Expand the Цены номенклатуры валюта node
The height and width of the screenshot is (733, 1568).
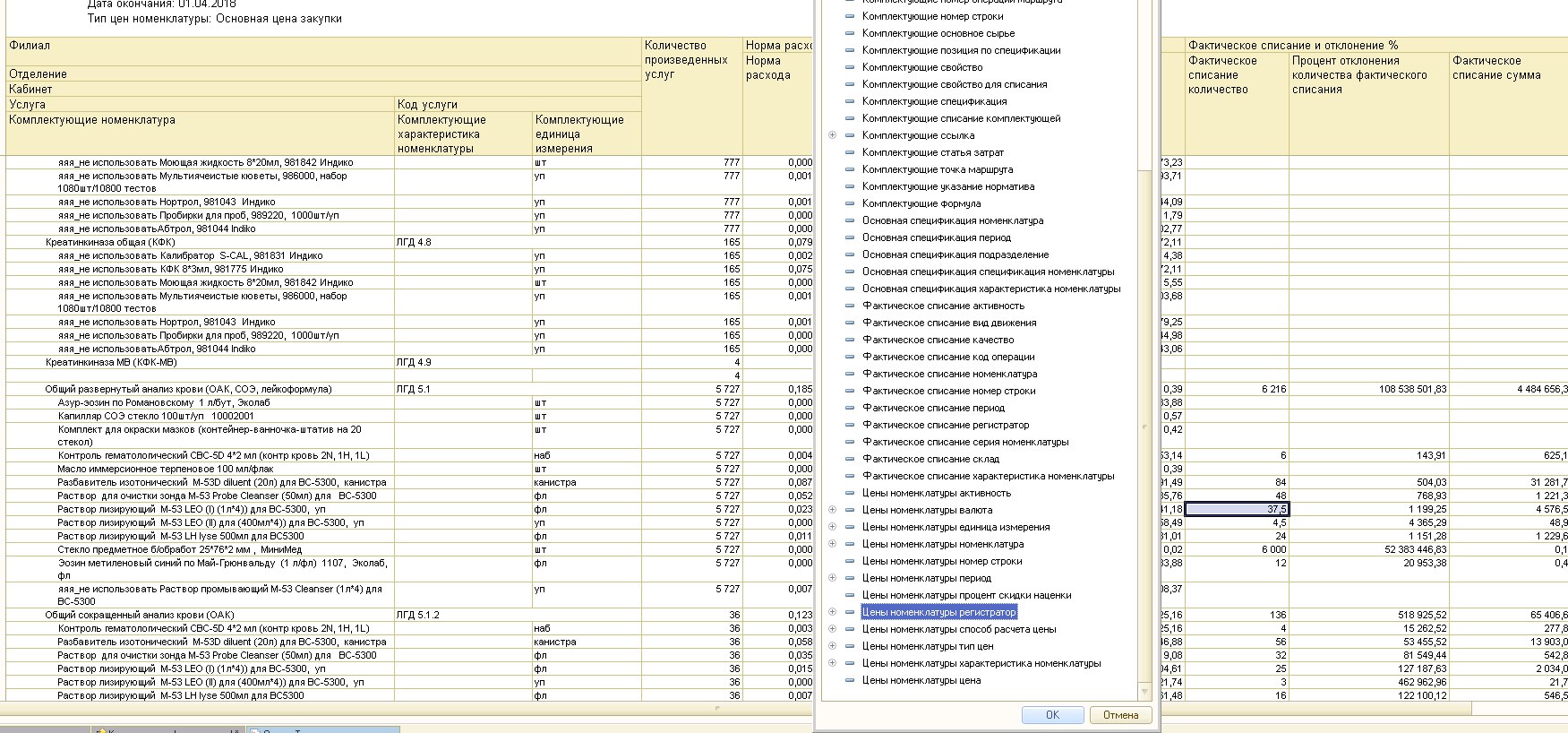[832, 510]
